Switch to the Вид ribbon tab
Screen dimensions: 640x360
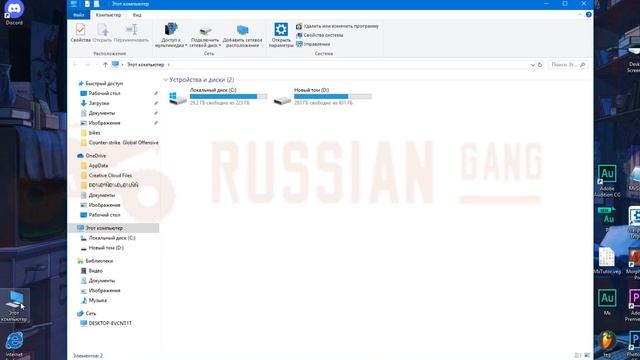click(x=137, y=15)
